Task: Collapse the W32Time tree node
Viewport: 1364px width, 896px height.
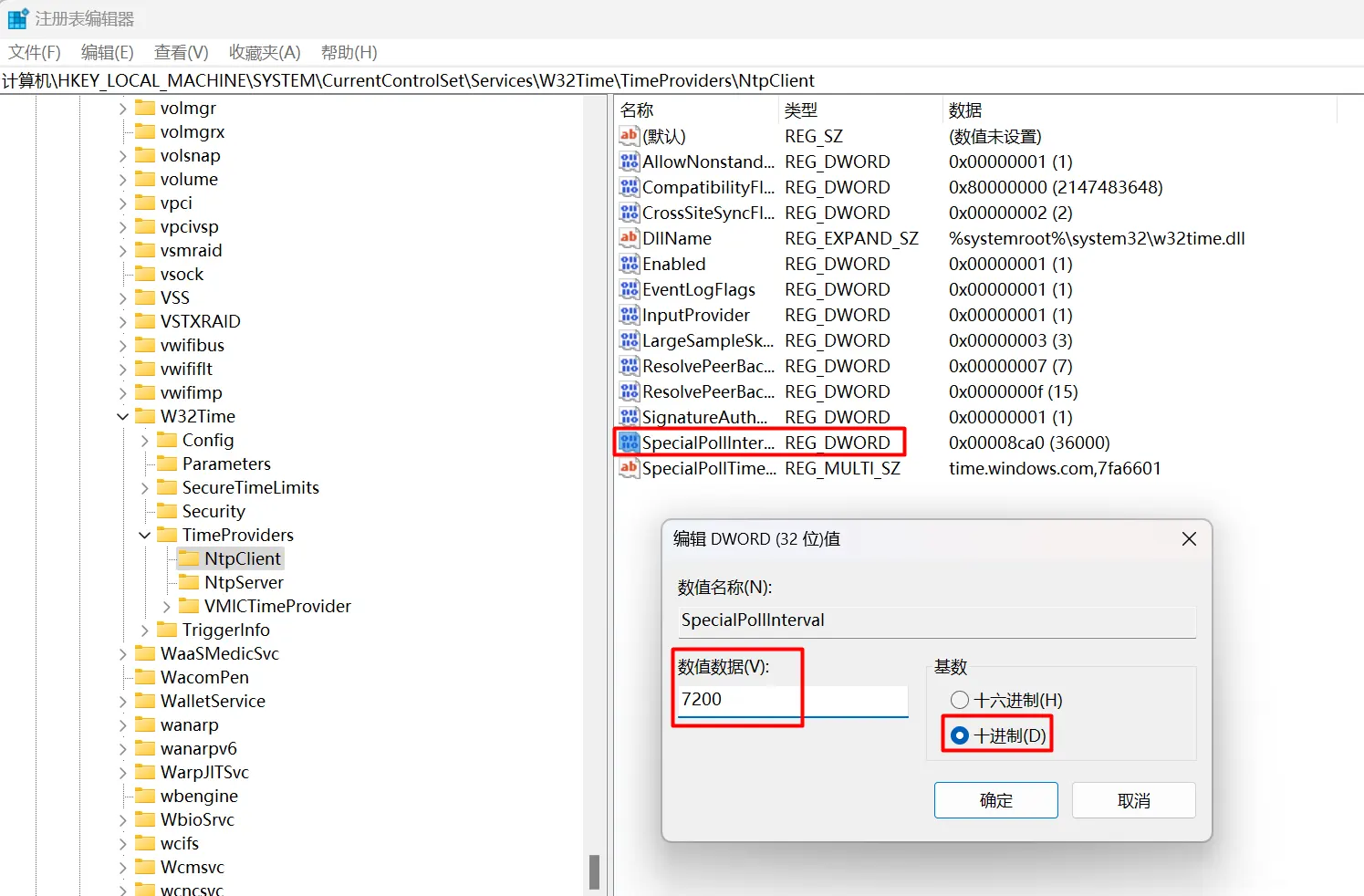Action: coord(123,416)
